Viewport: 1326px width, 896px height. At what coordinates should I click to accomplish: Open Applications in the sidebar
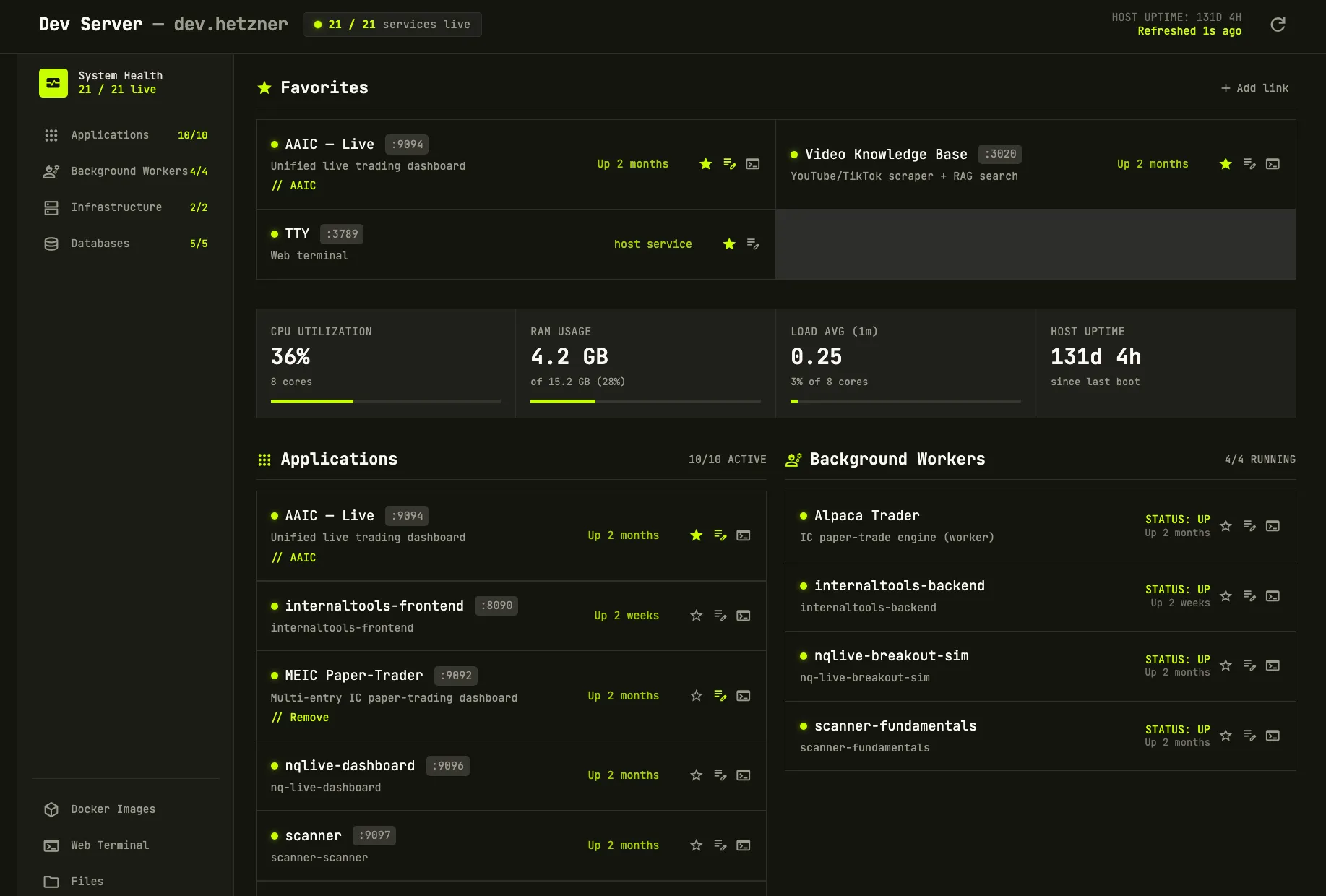(126, 135)
